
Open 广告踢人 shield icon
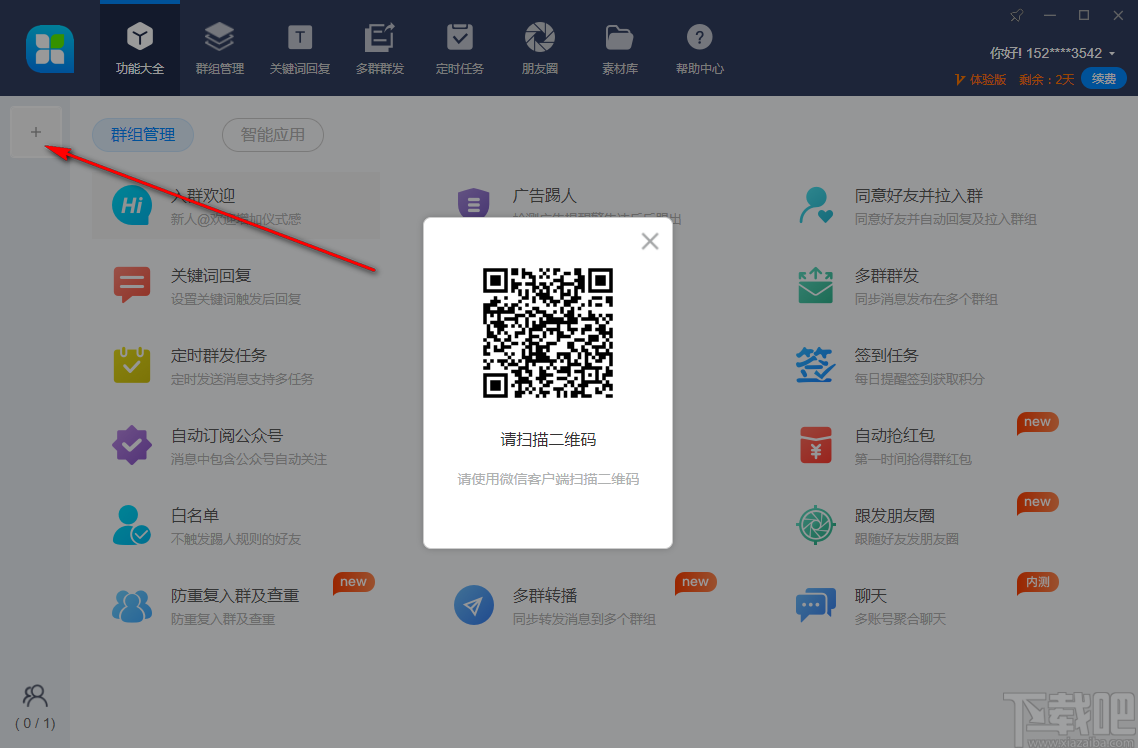click(474, 202)
